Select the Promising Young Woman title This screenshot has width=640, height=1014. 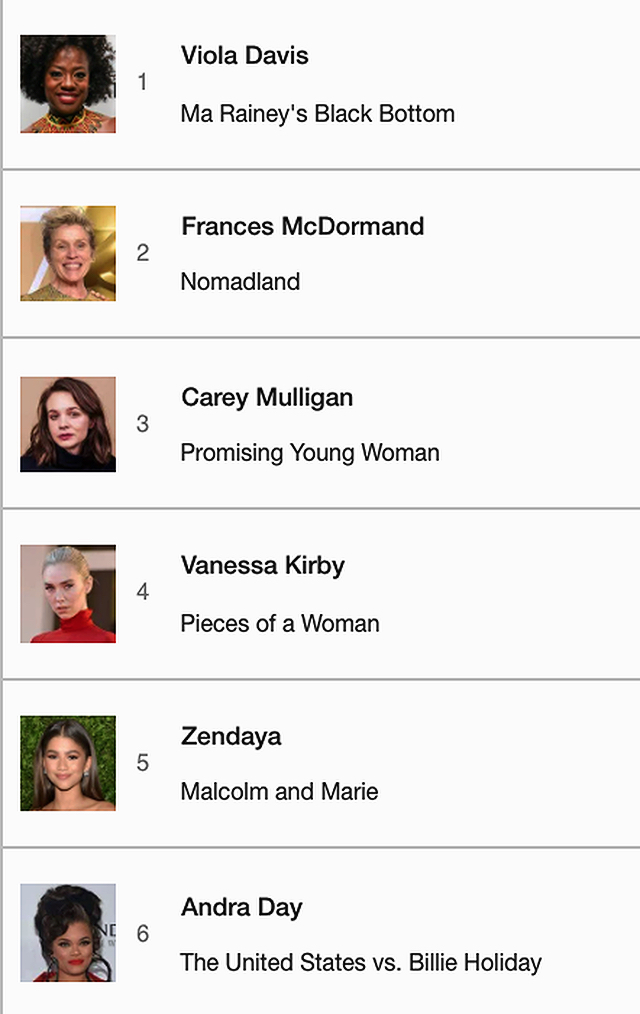[x=310, y=453]
